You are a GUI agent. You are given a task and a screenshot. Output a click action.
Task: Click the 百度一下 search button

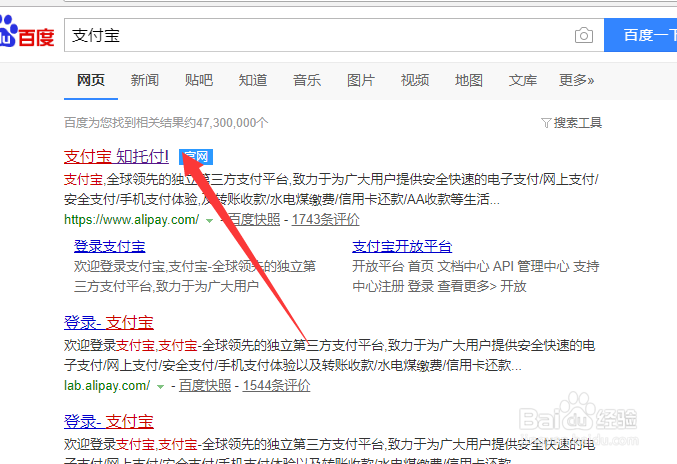(x=641, y=35)
